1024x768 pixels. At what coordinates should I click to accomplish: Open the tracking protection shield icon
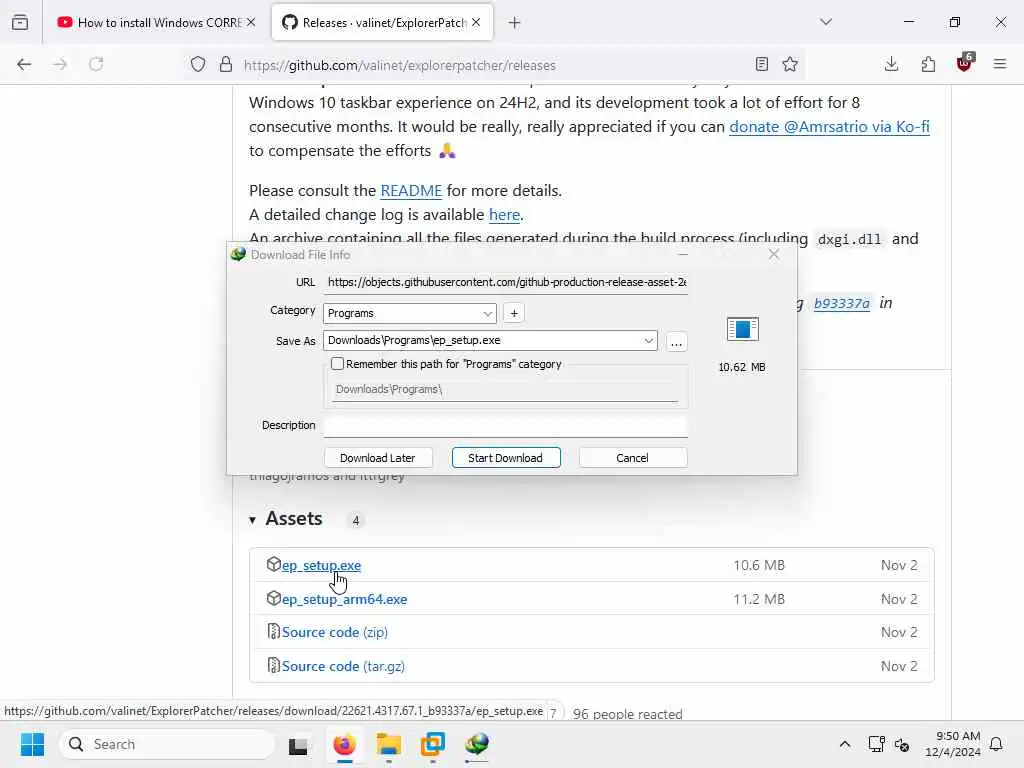coord(198,64)
